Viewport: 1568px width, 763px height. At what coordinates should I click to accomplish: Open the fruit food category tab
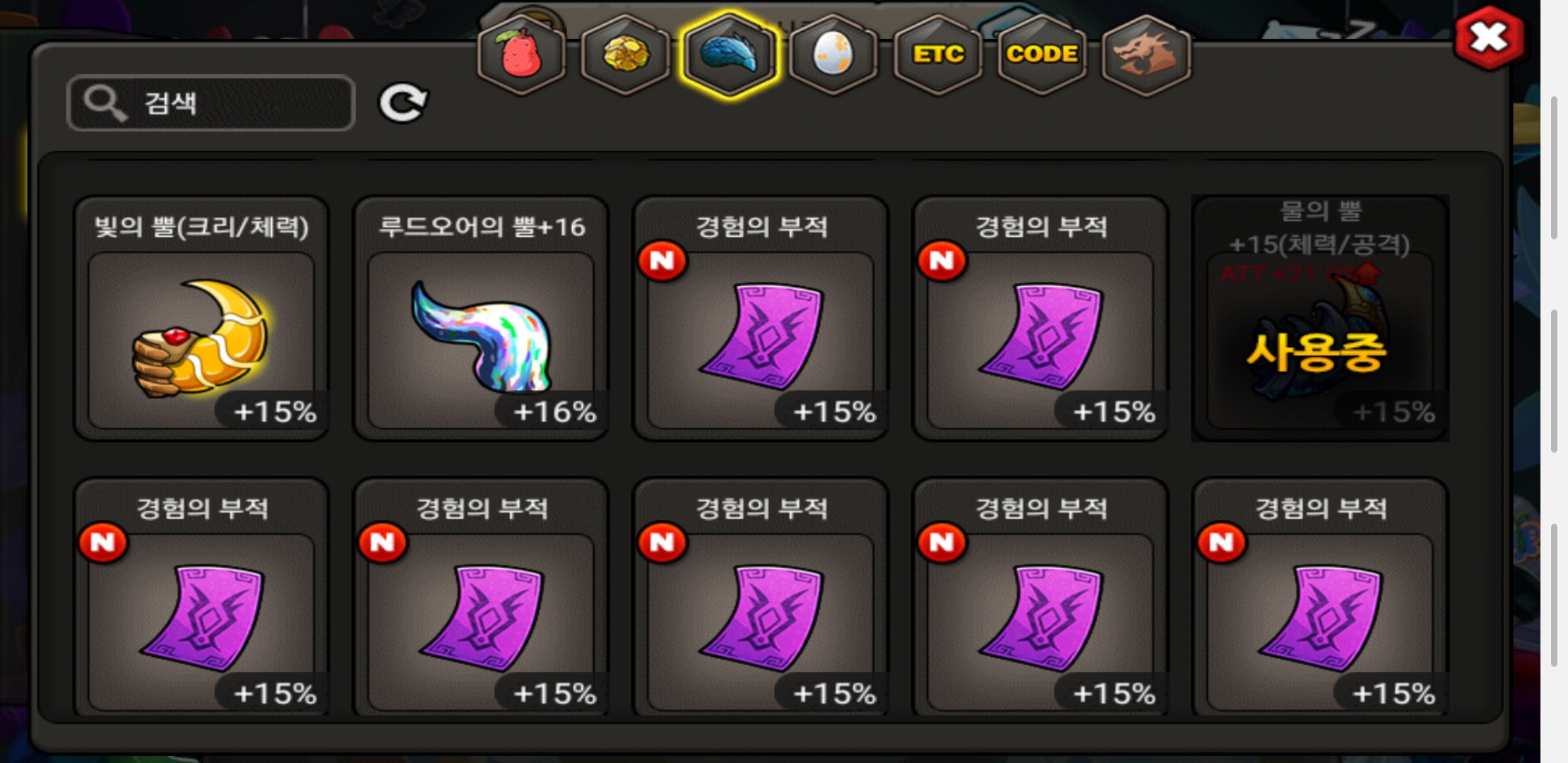pos(522,54)
